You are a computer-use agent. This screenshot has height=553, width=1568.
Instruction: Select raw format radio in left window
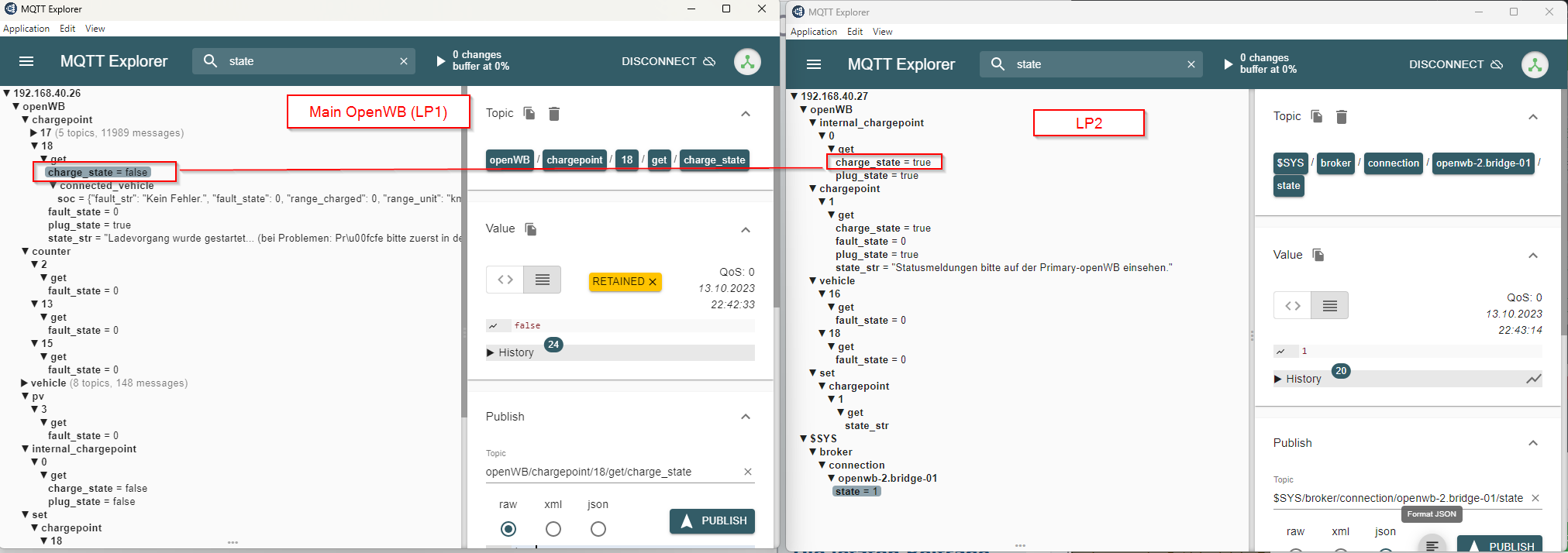[508, 529]
